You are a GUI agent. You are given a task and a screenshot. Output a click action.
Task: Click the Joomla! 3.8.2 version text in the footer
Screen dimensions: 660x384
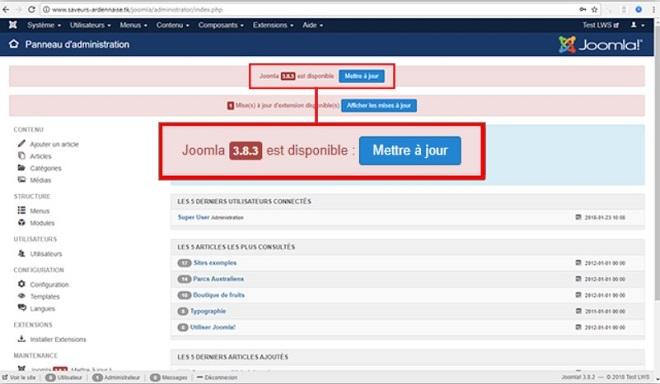pos(578,377)
